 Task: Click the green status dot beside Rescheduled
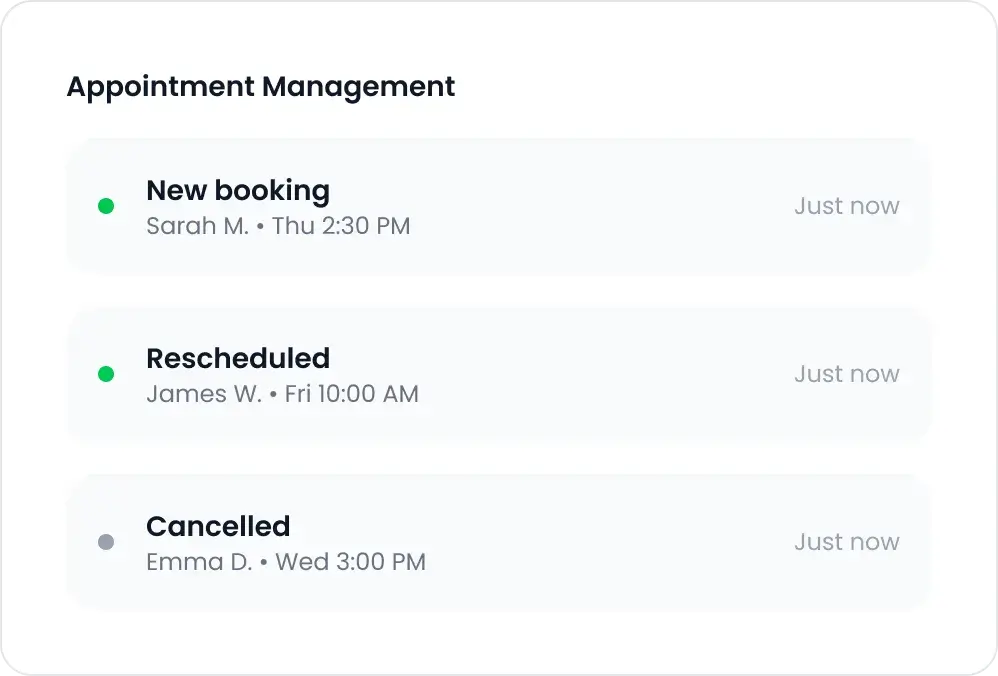pyautogui.click(x=106, y=374)
